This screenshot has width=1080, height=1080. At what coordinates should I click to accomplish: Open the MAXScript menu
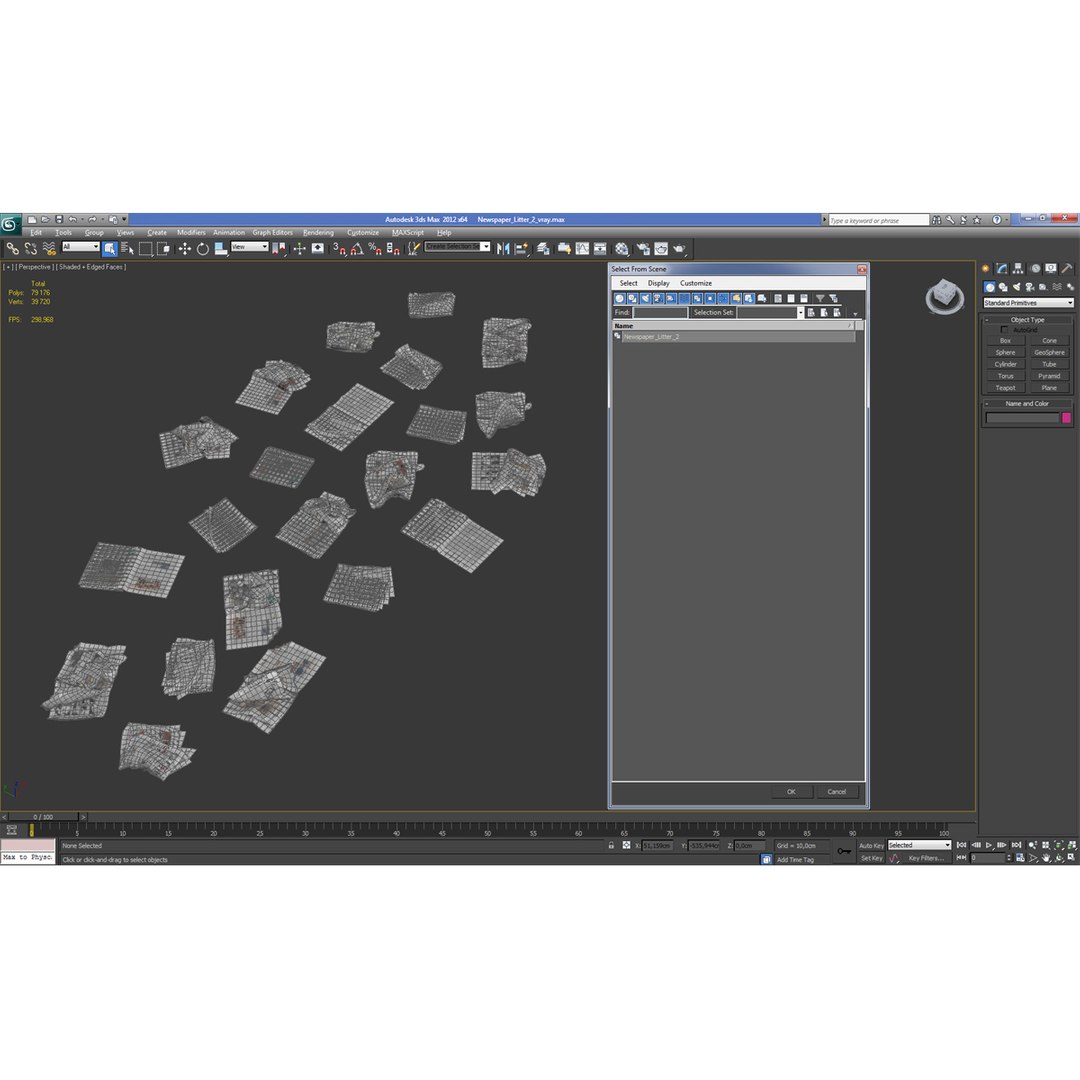pyautogui.click(x=408, y=233)
